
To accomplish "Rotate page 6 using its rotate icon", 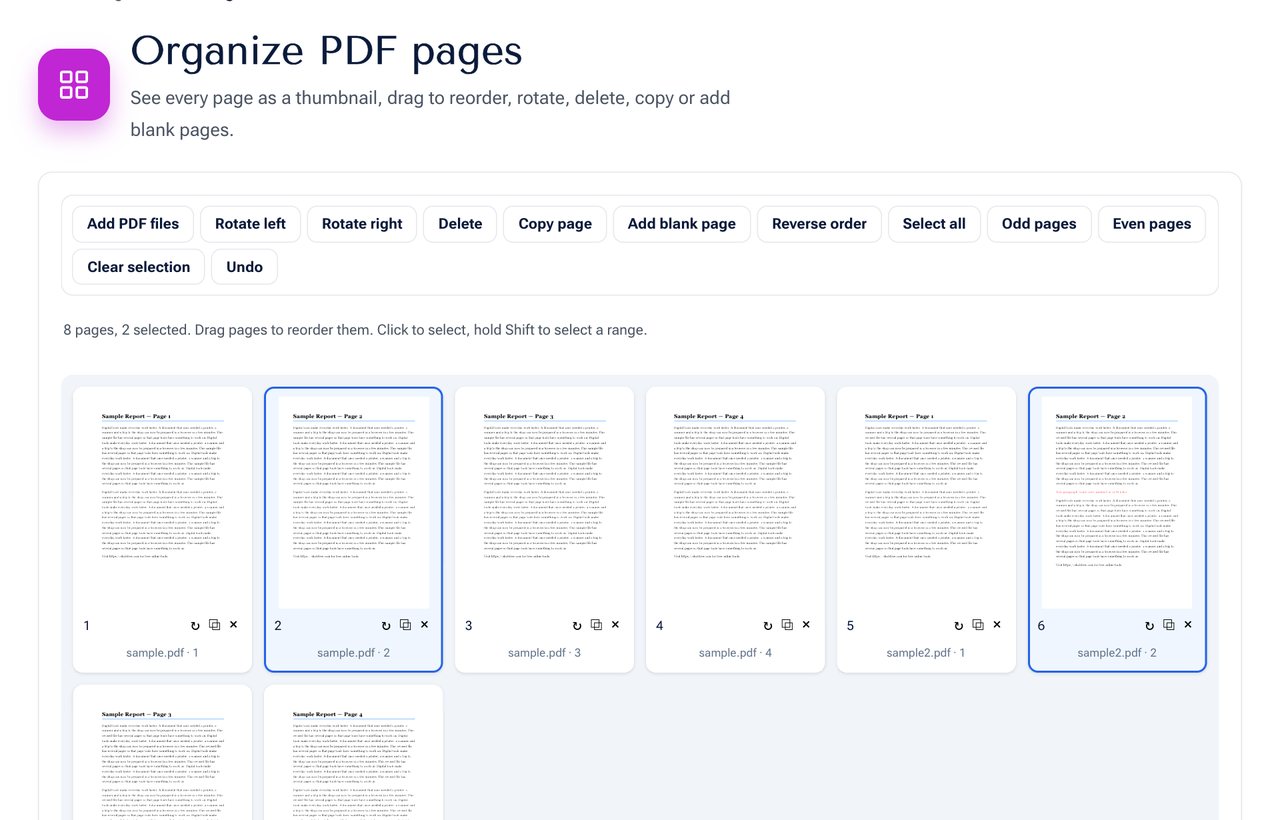I will point(1150,626).
